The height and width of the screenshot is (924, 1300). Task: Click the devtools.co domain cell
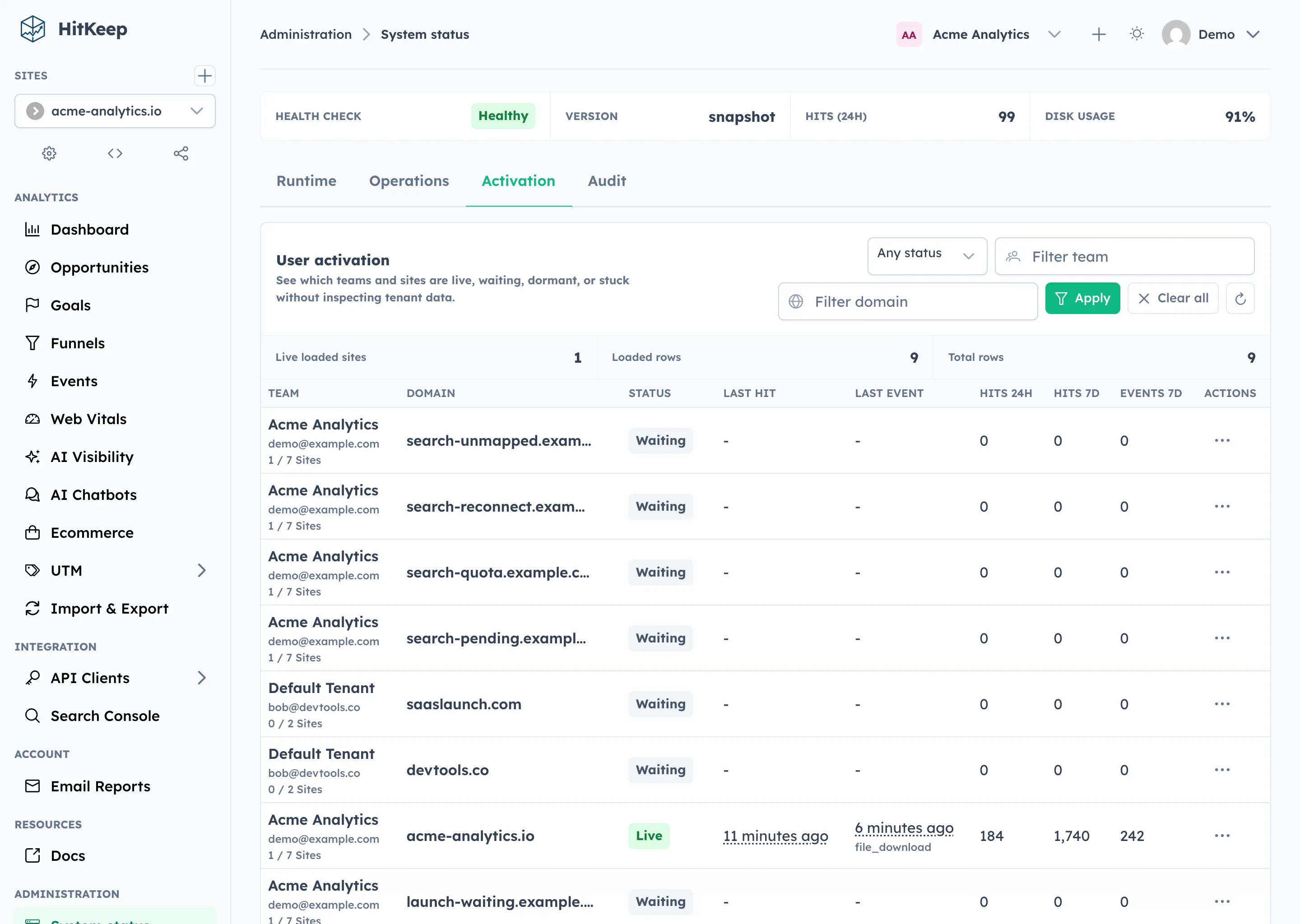[x=447, y=770]
